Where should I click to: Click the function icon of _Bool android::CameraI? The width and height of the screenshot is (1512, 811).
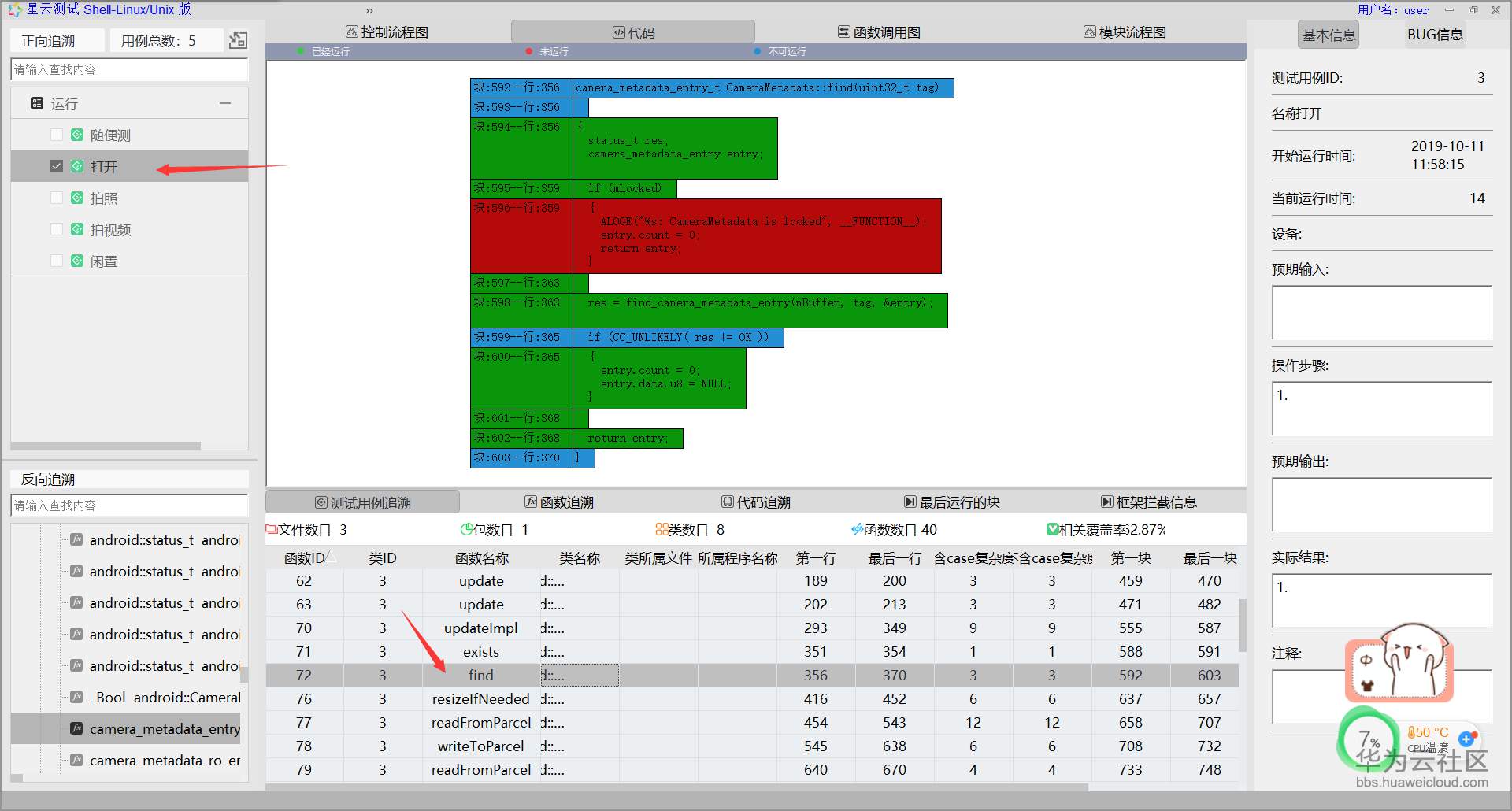tap(76, 697)
